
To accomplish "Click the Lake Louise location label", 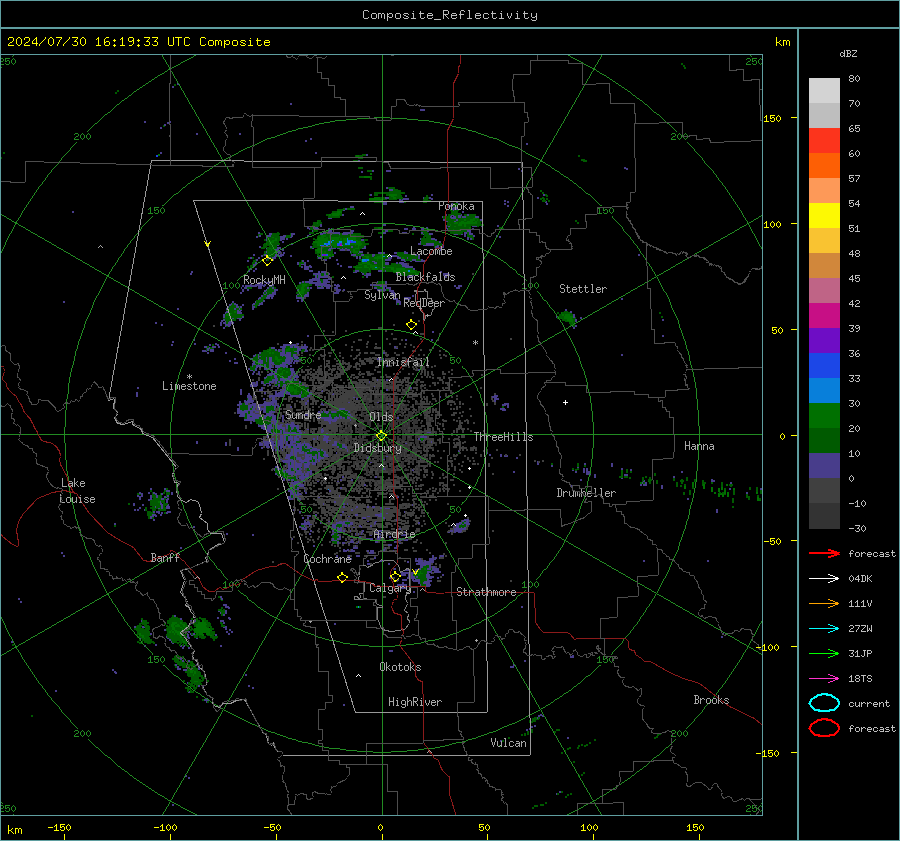I will pos(77,491).
